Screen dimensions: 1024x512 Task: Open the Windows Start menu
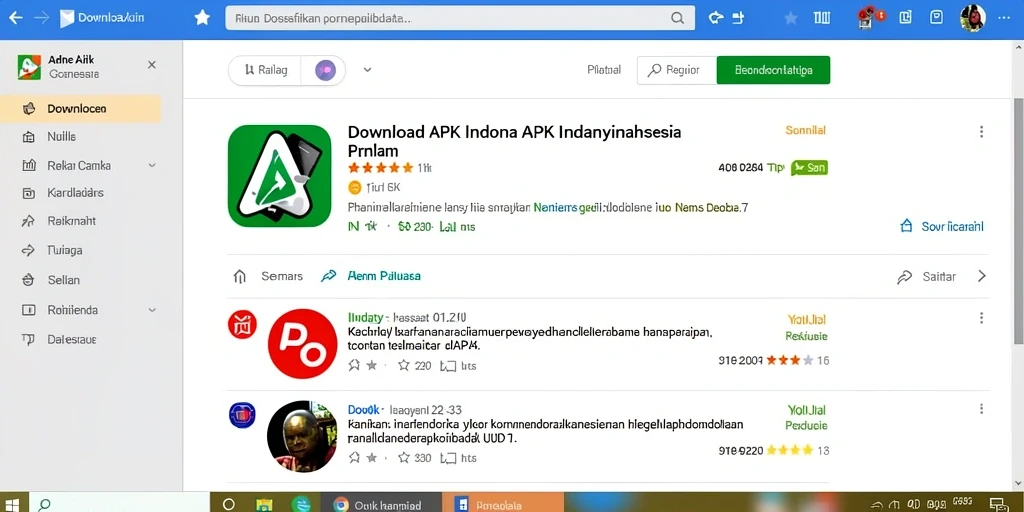(12, 504)
